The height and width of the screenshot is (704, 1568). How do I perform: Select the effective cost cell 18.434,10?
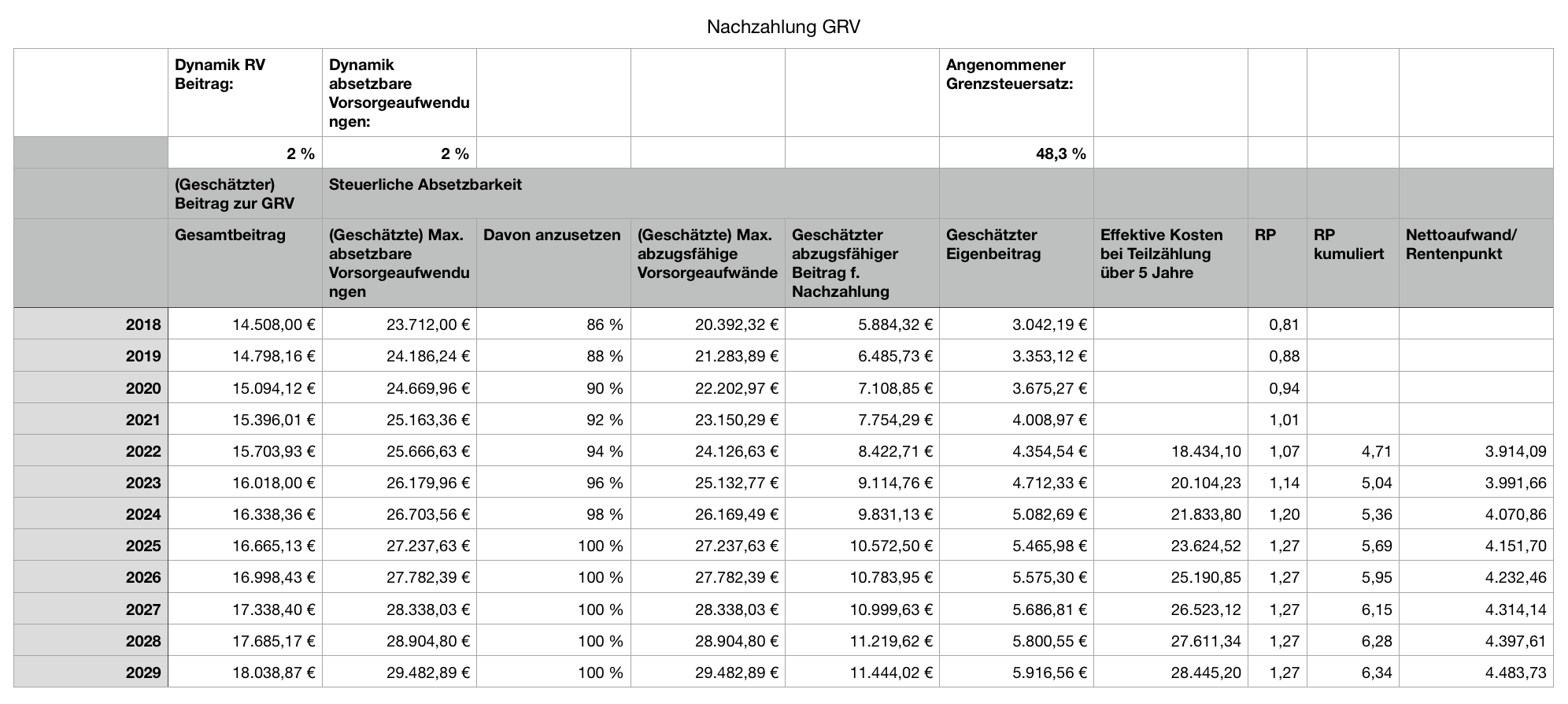tap(1170, 451)
